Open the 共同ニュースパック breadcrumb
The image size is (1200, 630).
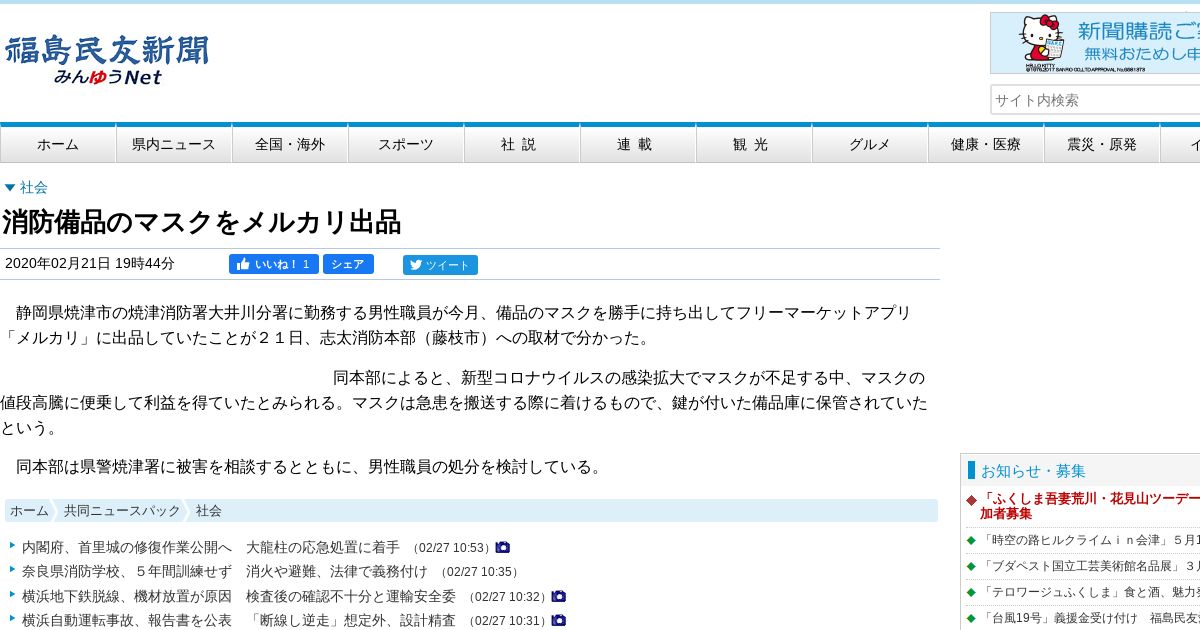pos(122,511)
